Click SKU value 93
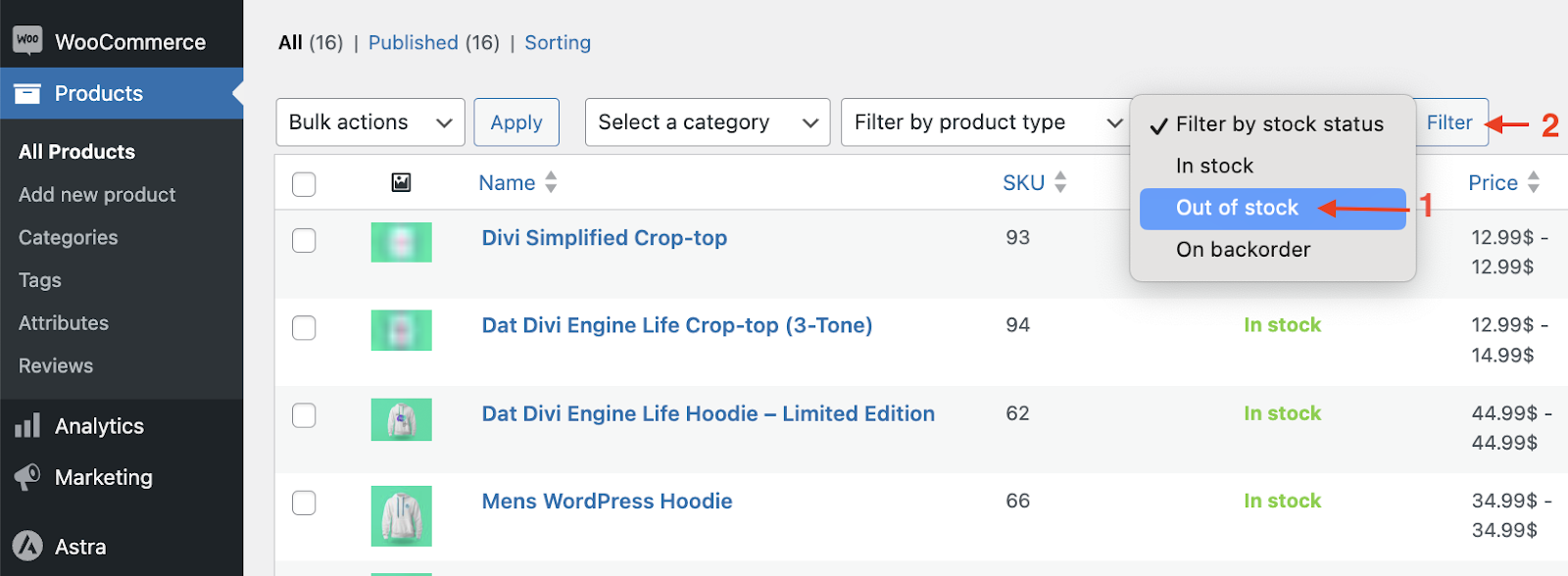Screen dimensions: 1568x576 pyautogui.click(x=1017, y=237)
